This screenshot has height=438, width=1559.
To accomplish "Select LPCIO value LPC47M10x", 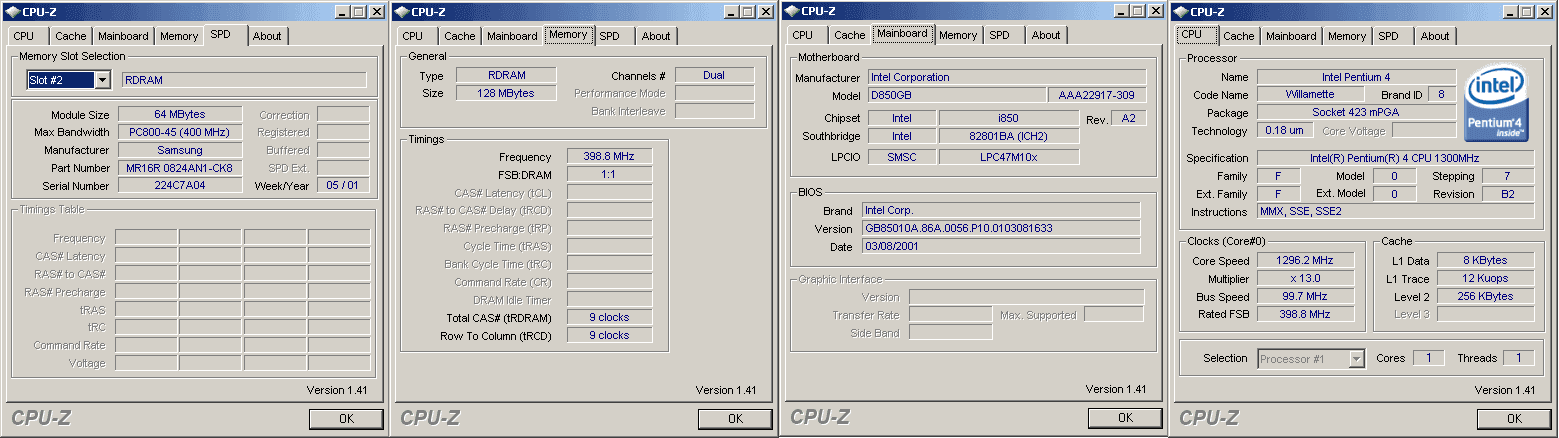I will (1009, 157).
